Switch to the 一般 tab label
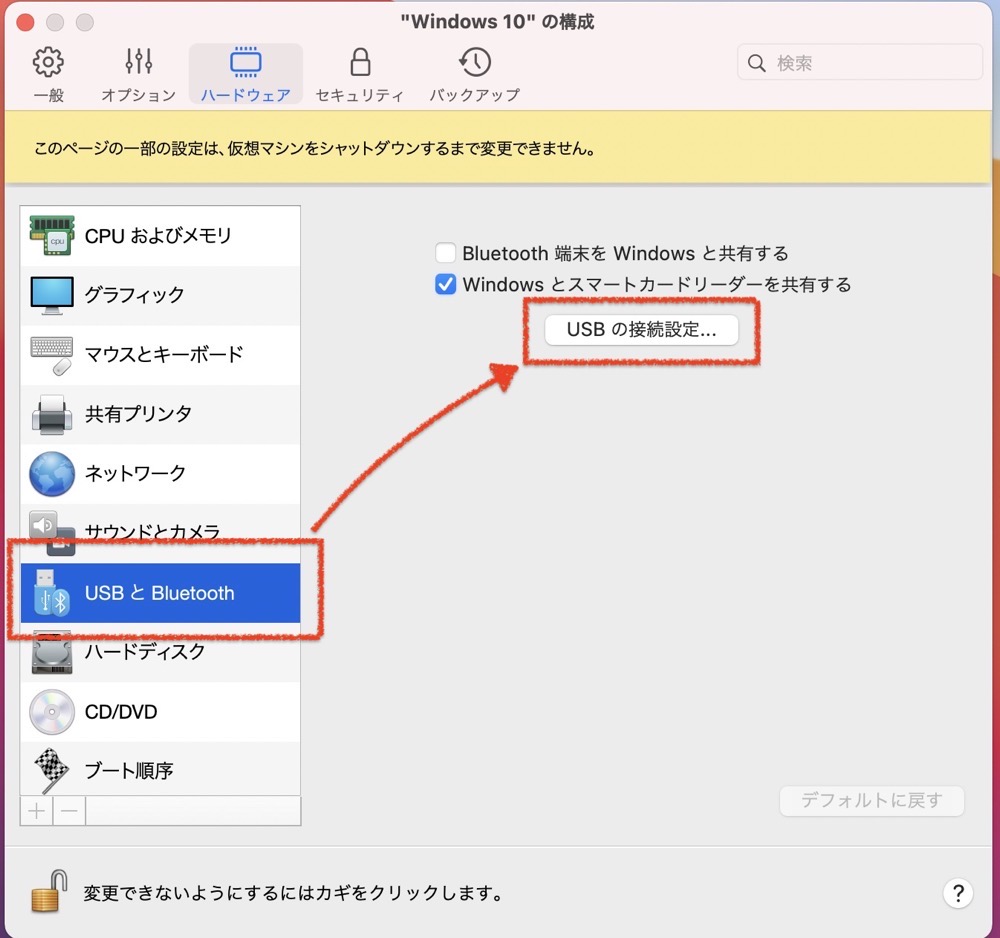The image size is (1000, 938). click(x=48, y=95)
